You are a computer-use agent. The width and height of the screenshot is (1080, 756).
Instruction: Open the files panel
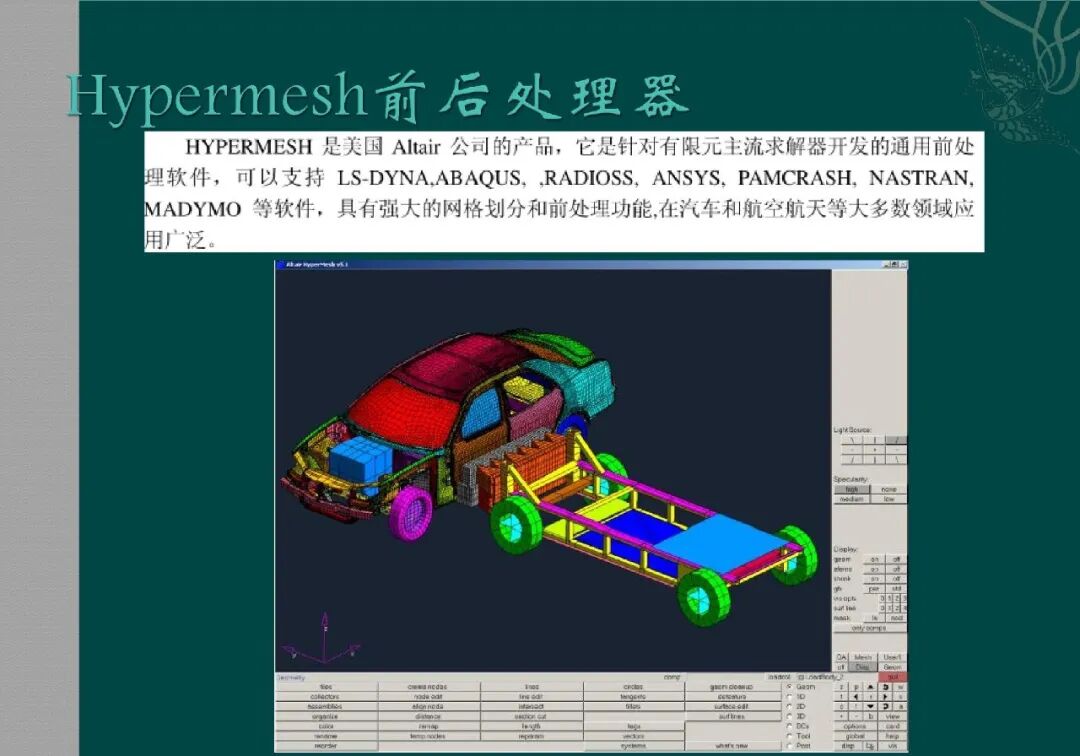(326, 687)
